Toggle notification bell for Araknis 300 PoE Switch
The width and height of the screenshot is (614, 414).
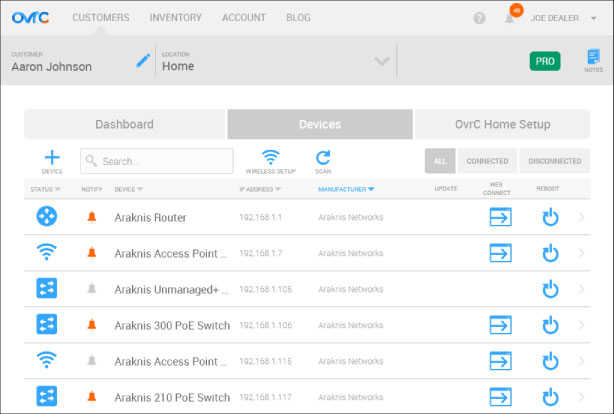[92, 325]
